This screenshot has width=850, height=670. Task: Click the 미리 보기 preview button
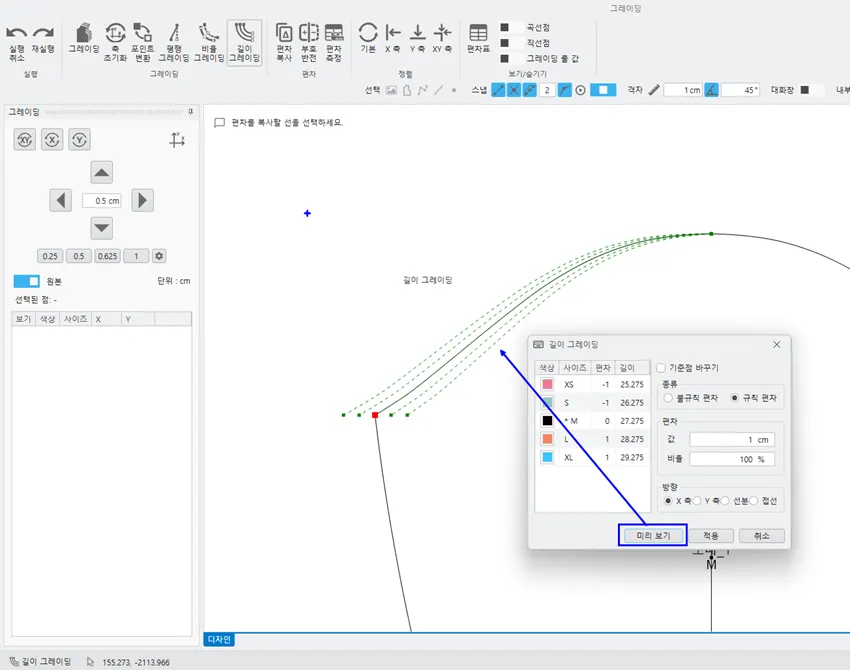(652, 536)
